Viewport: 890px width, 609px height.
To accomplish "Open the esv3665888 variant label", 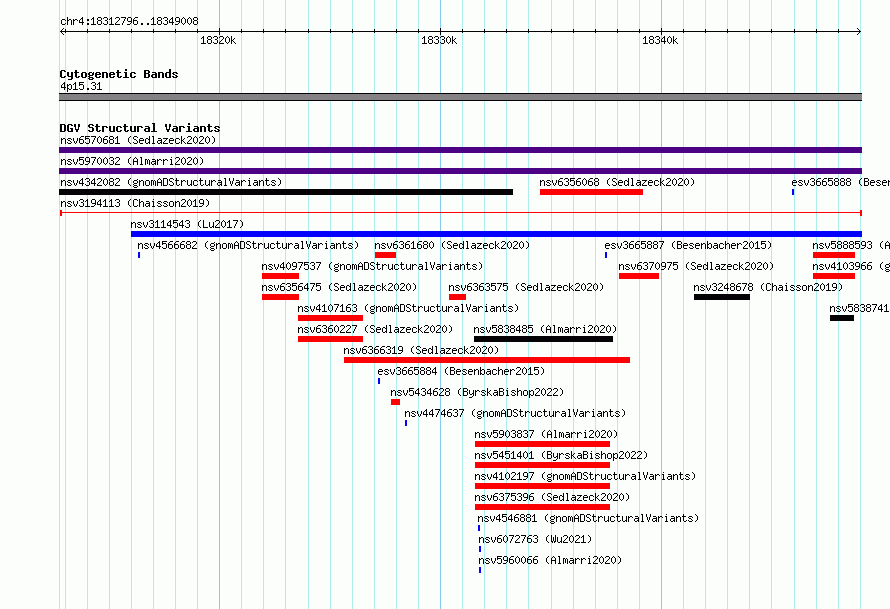I will pyautogui.click(x=840, y=182).
